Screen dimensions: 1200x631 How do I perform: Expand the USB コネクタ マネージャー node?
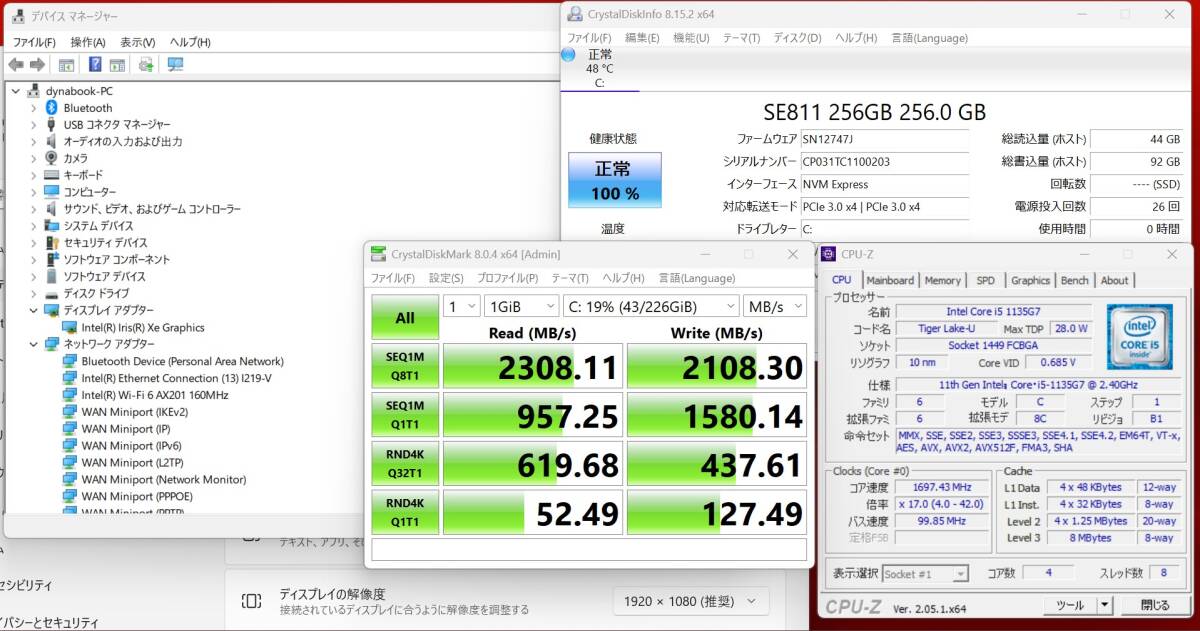coord(33,125)
